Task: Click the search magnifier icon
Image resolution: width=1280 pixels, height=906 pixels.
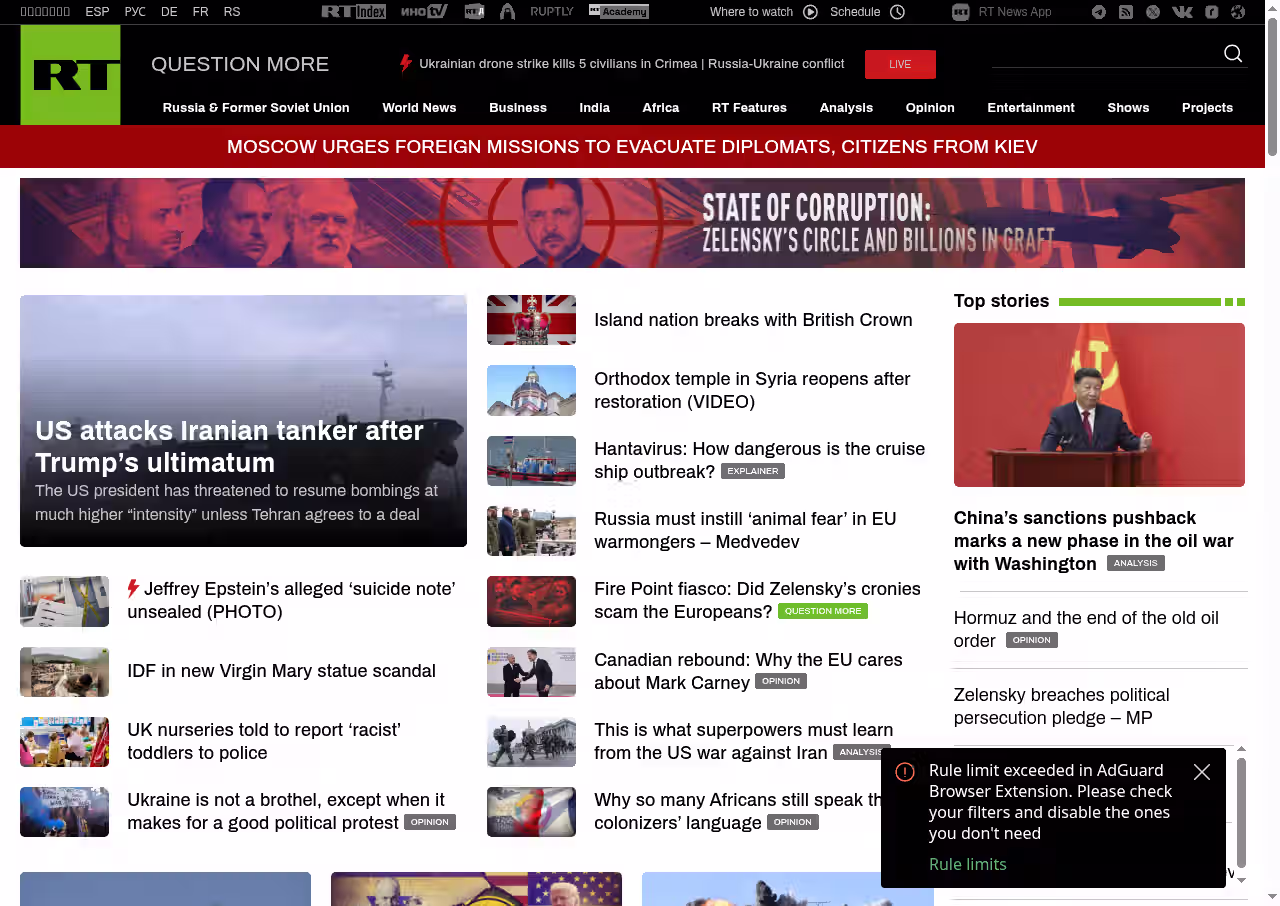Action: pos(1233,54)
